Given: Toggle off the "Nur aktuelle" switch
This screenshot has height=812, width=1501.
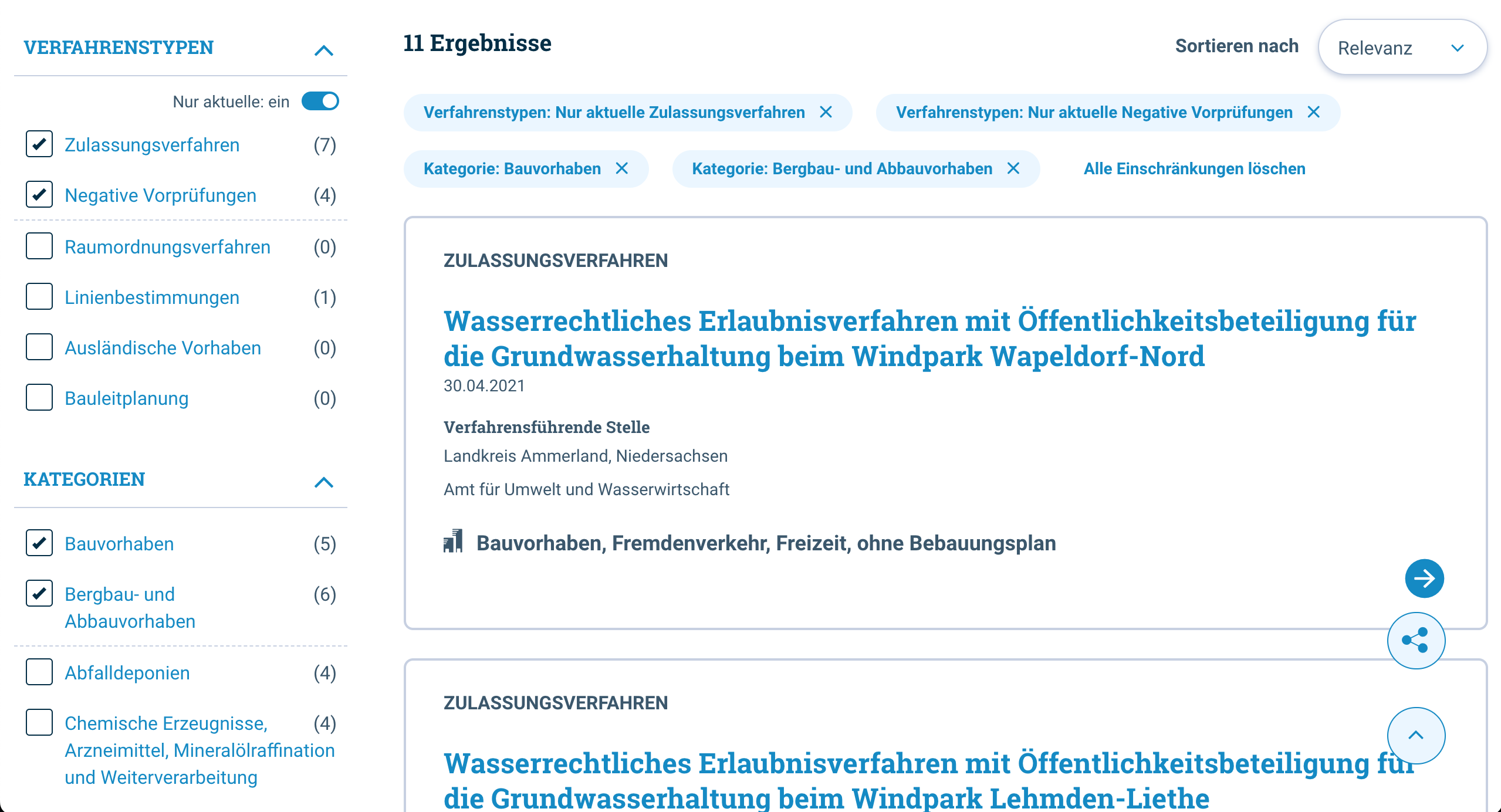Looking at the screenshot, I should pyautogui.click(x=320, y=101).
